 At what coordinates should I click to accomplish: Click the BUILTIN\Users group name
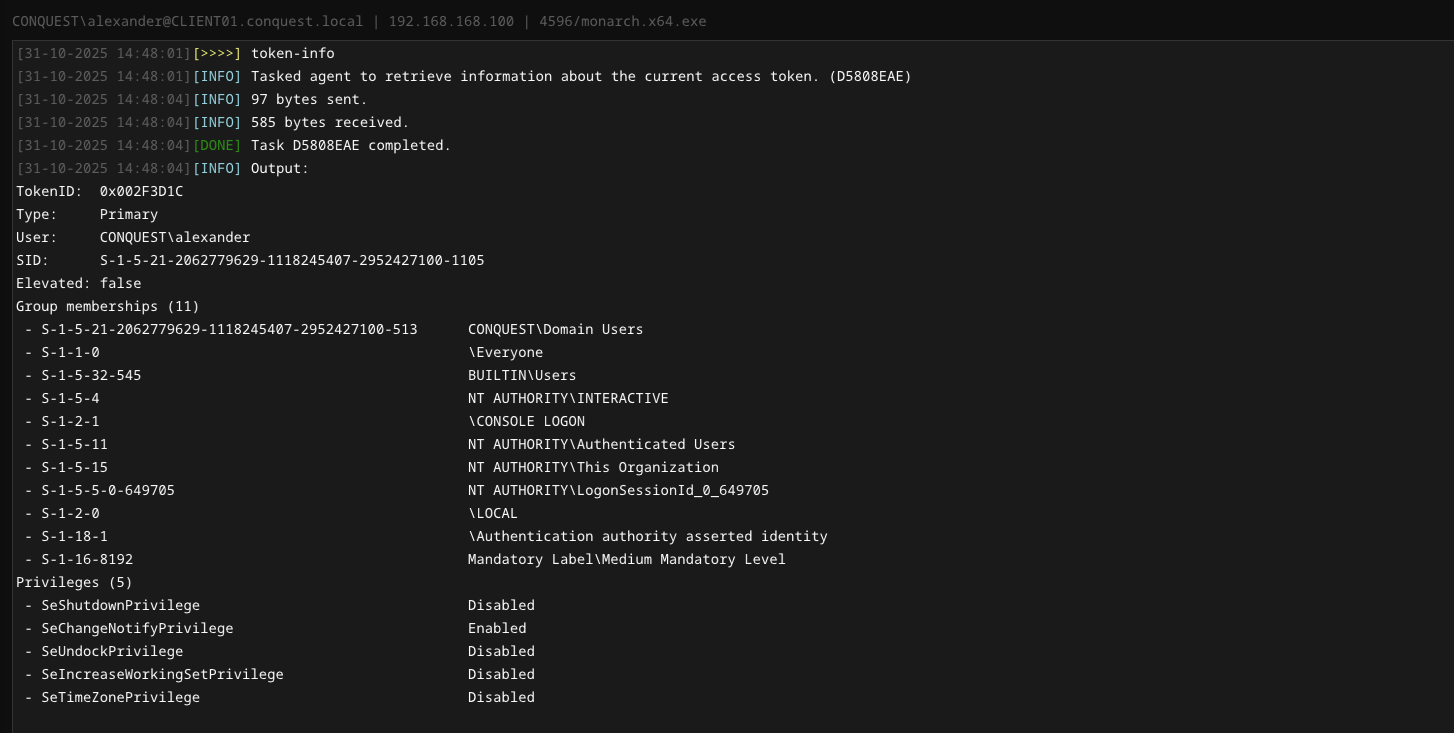(522, 375)
